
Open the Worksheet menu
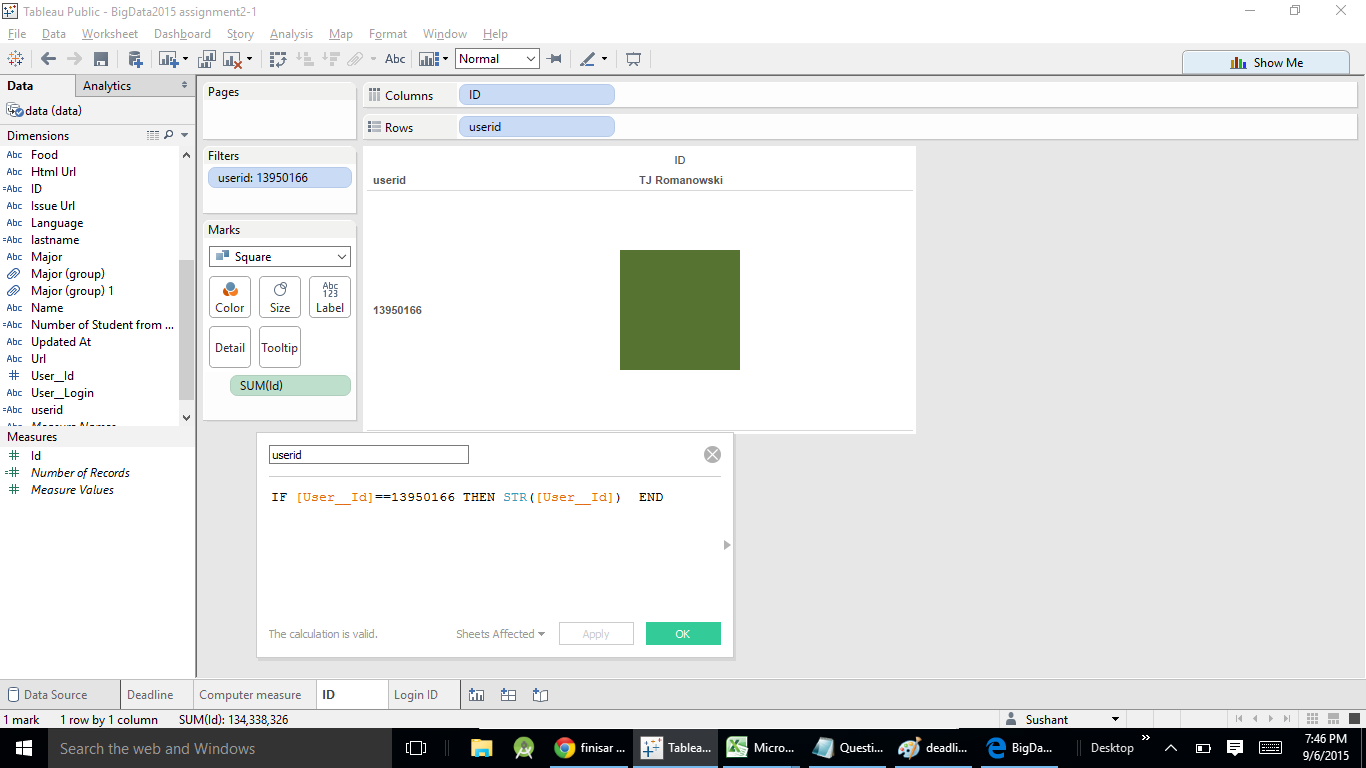pos(110,33)
